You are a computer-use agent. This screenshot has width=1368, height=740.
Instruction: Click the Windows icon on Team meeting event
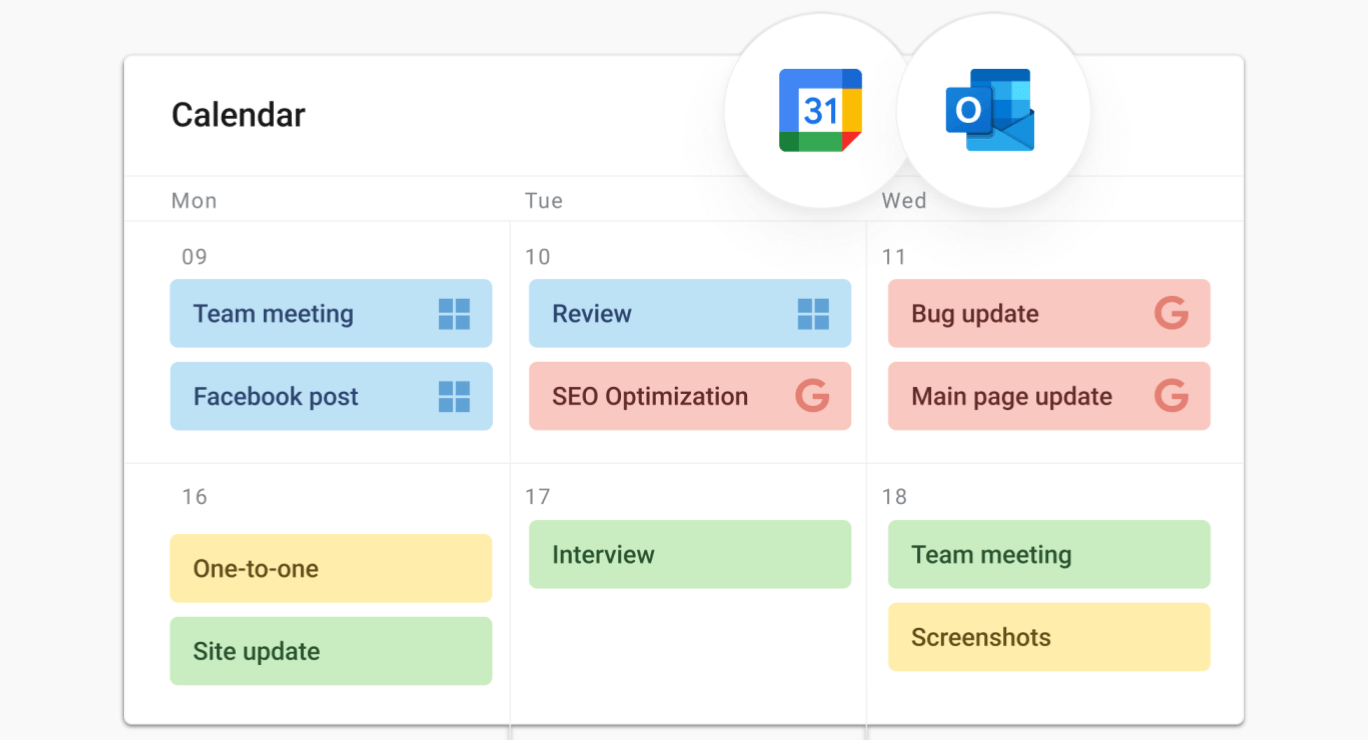pyautogui.click(x=454, y=314)
